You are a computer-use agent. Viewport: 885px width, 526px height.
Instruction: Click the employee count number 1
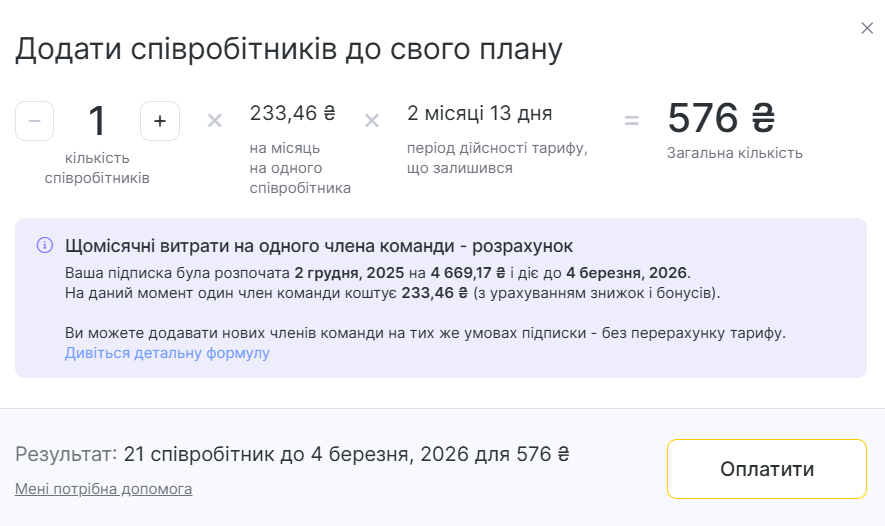pyautogui.click(x=97, y=121)
